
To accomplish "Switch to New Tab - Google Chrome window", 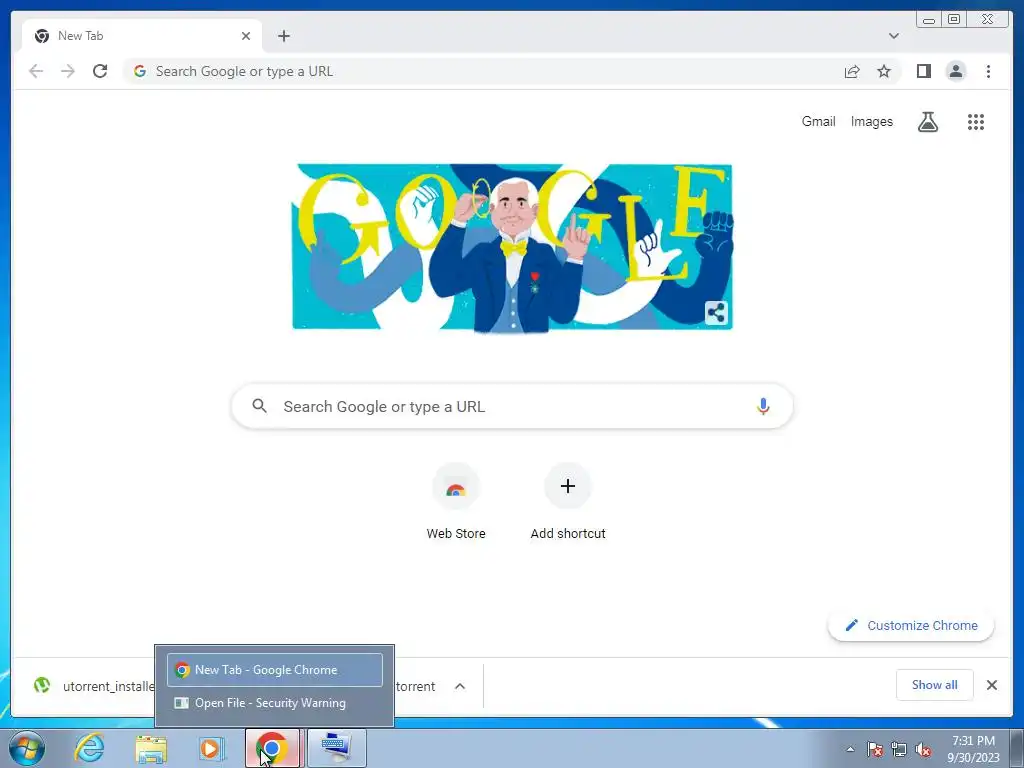I will coord(274,670).
